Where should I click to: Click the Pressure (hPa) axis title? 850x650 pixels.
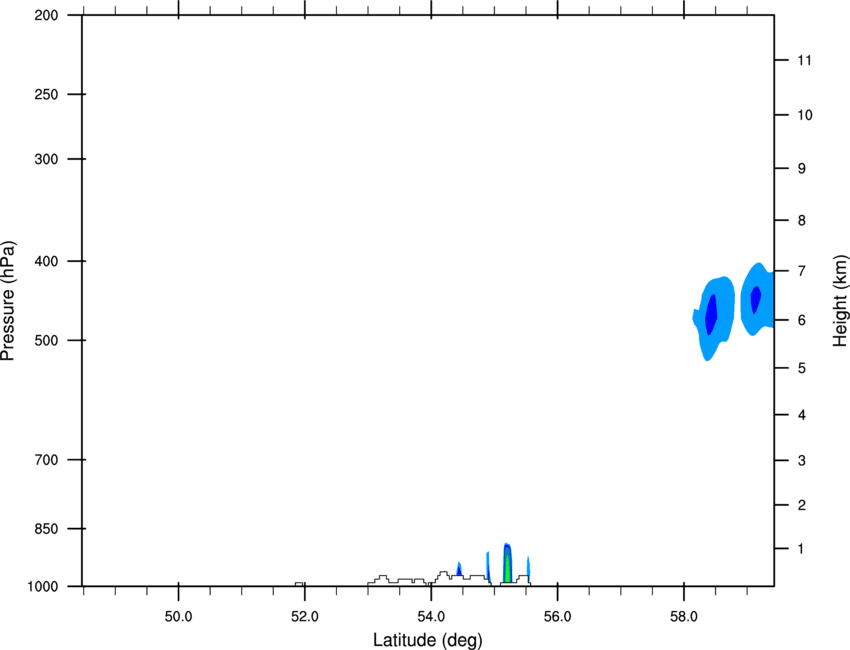[8, 301]
